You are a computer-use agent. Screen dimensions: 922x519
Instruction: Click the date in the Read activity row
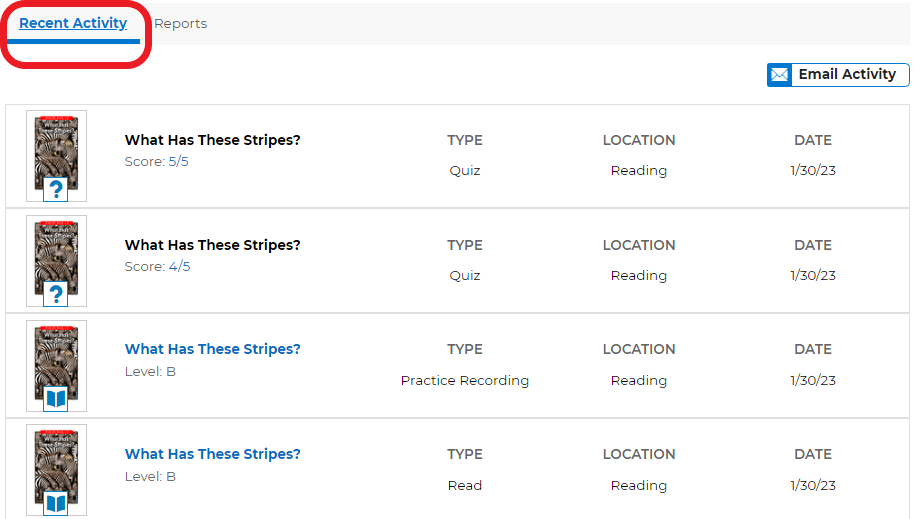[x=812, y=486]
